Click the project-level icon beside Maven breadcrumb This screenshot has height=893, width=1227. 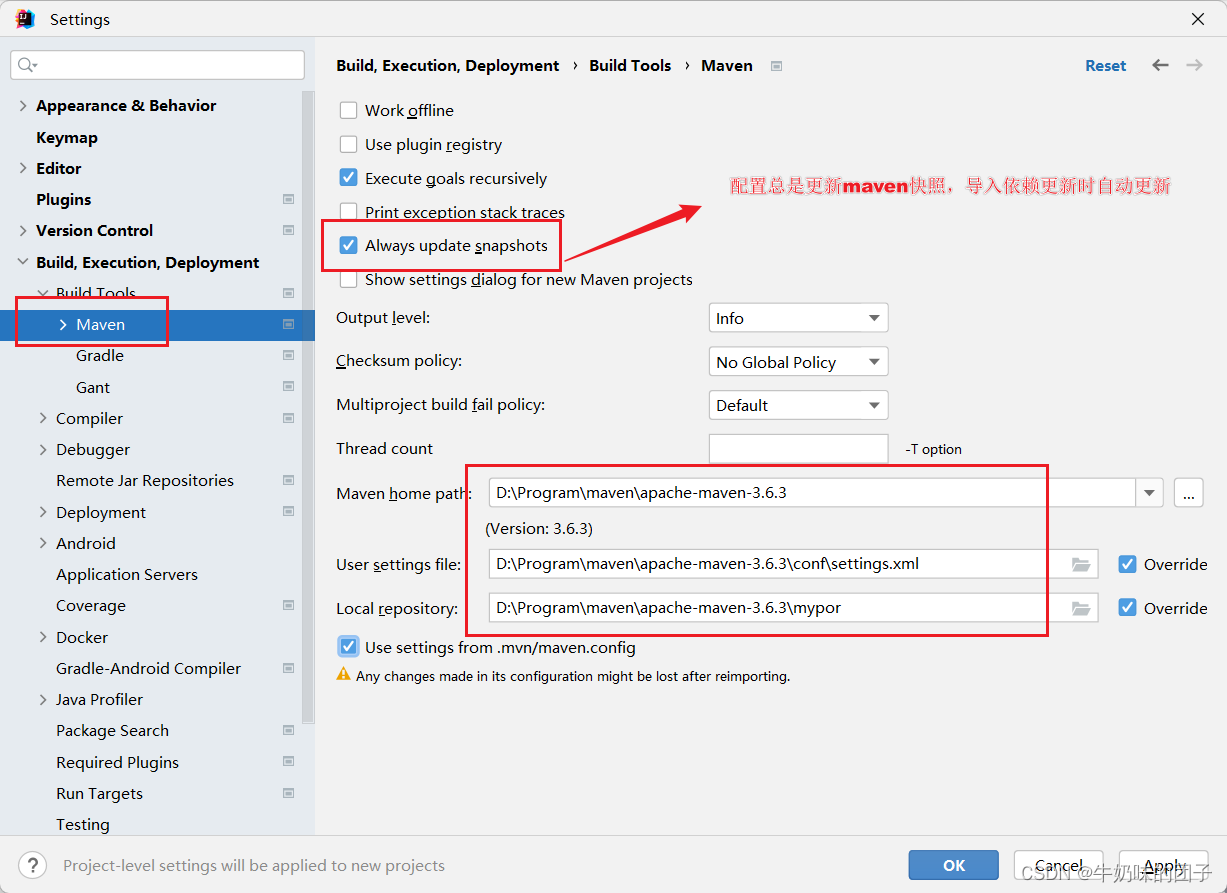[x=776, y=66]
